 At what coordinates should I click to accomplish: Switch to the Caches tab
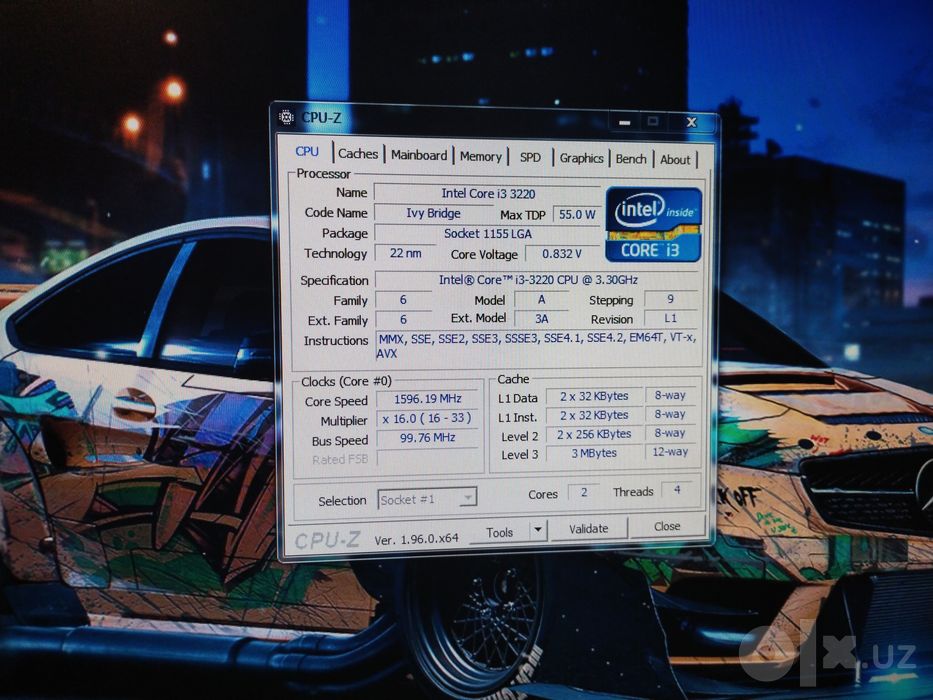358,154
